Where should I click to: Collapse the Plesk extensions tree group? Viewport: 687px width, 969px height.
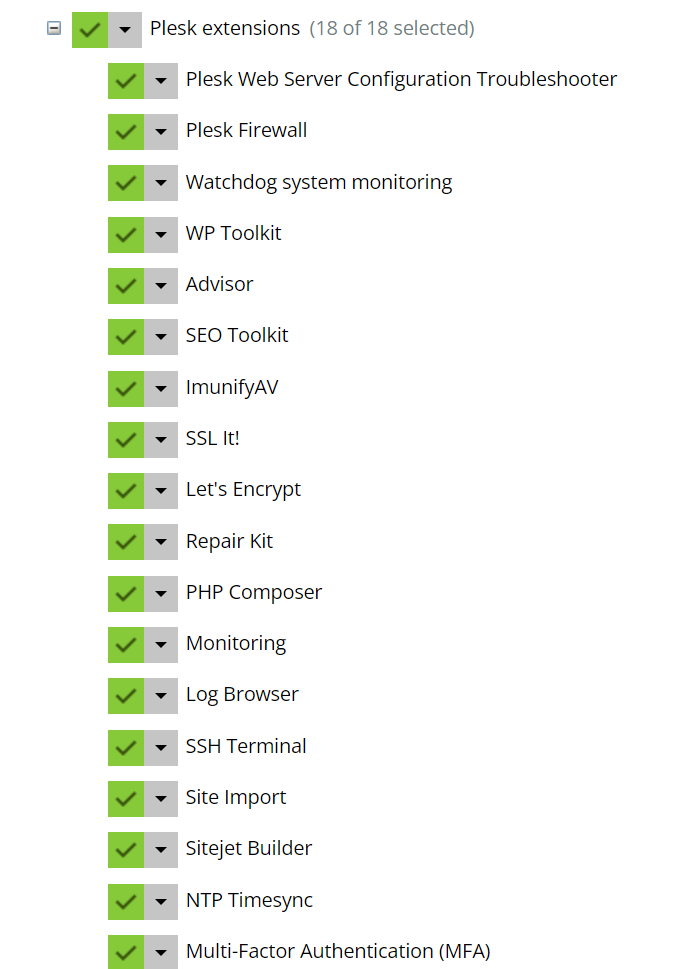[x=54, y=29]
